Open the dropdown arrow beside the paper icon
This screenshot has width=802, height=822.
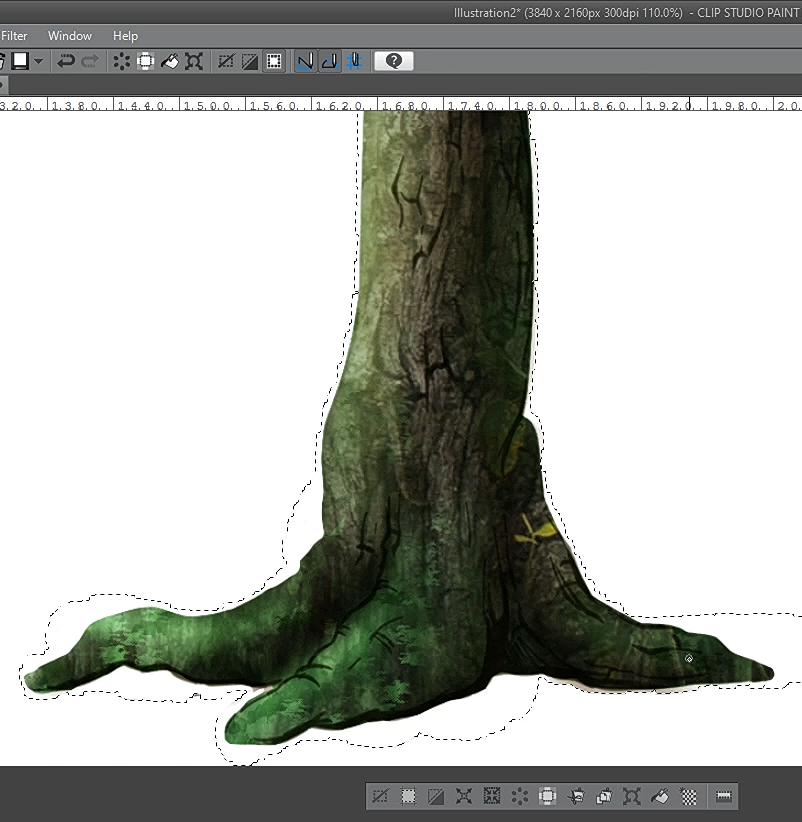point(38,60)
